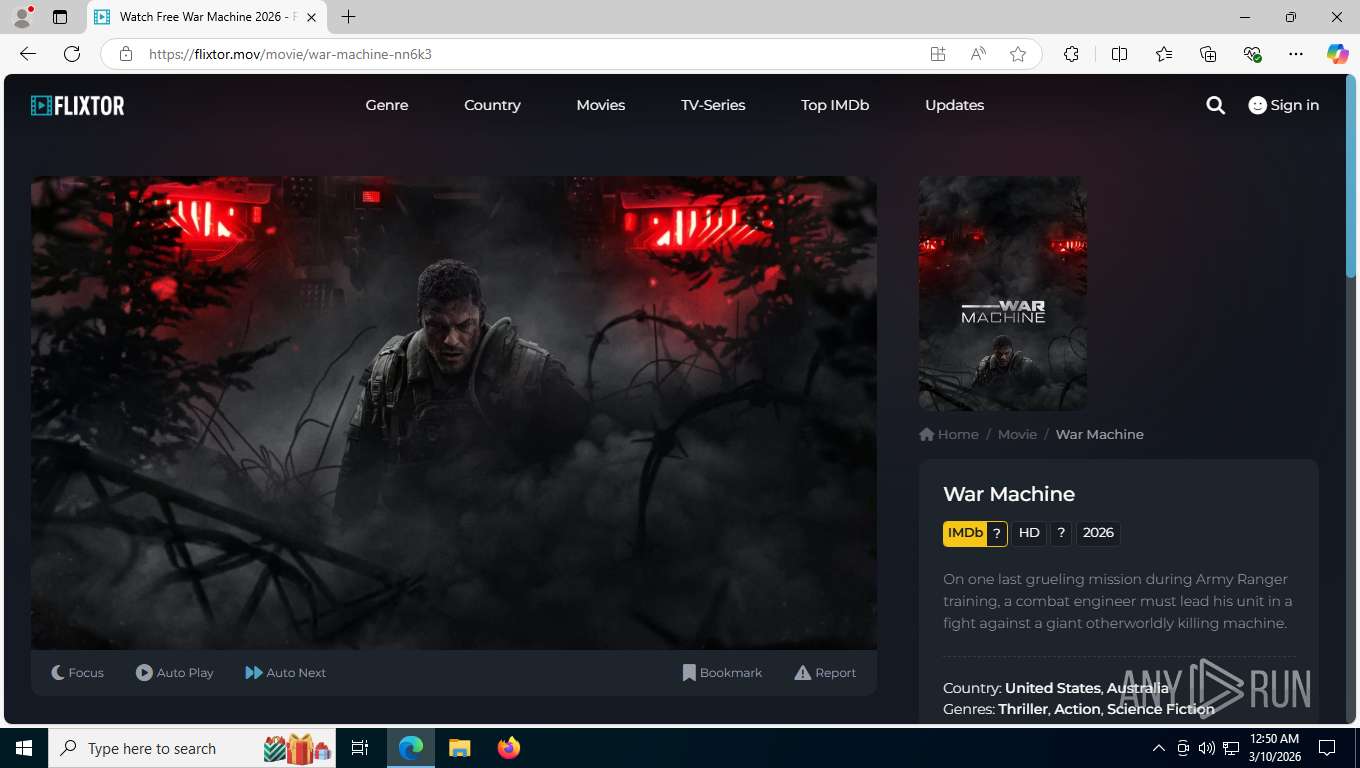Toggle Auto Next option
Viewport: 1360px width, 768px height.
(286, 673)
